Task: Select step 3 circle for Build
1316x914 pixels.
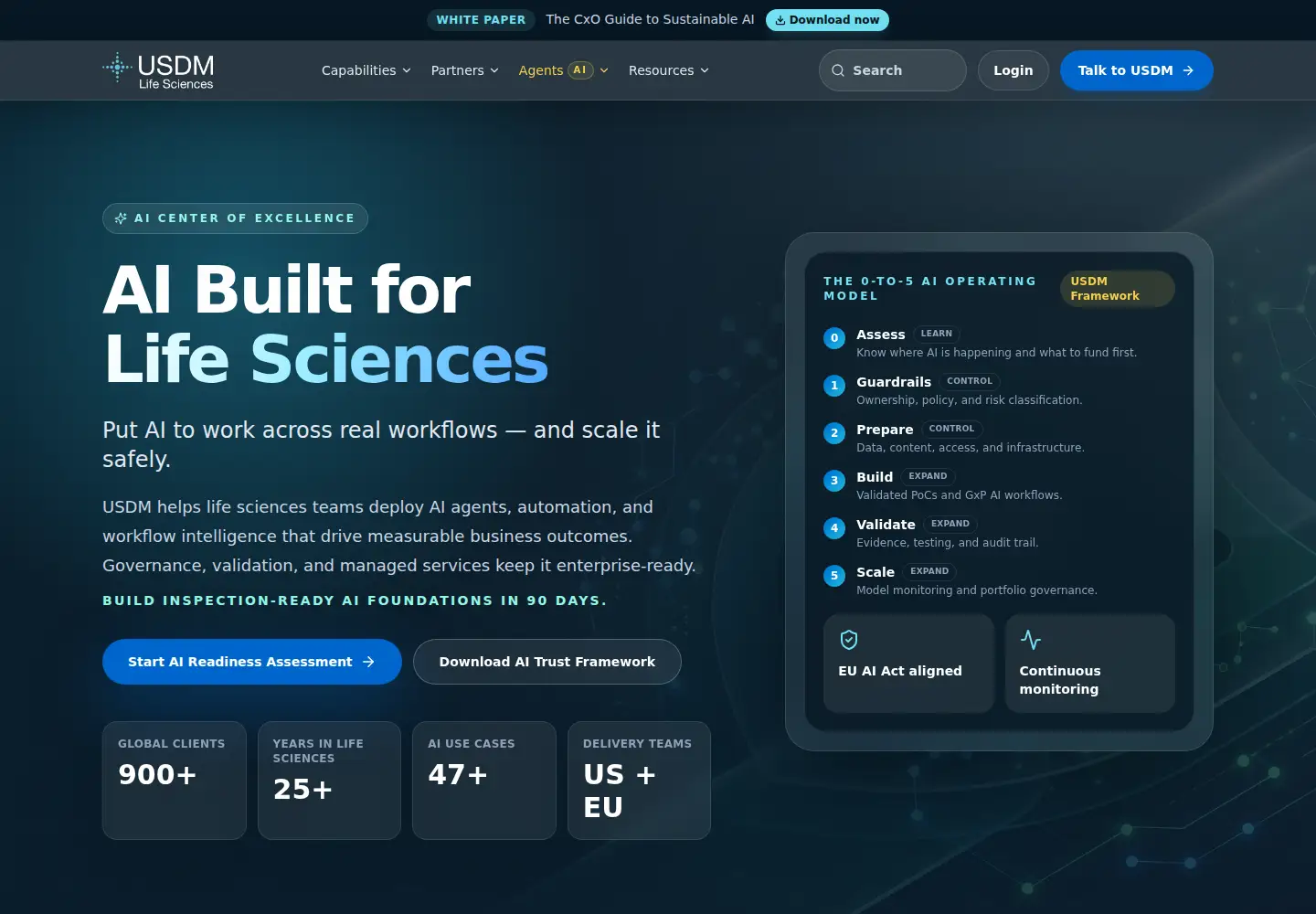Action: coord(834,481)
